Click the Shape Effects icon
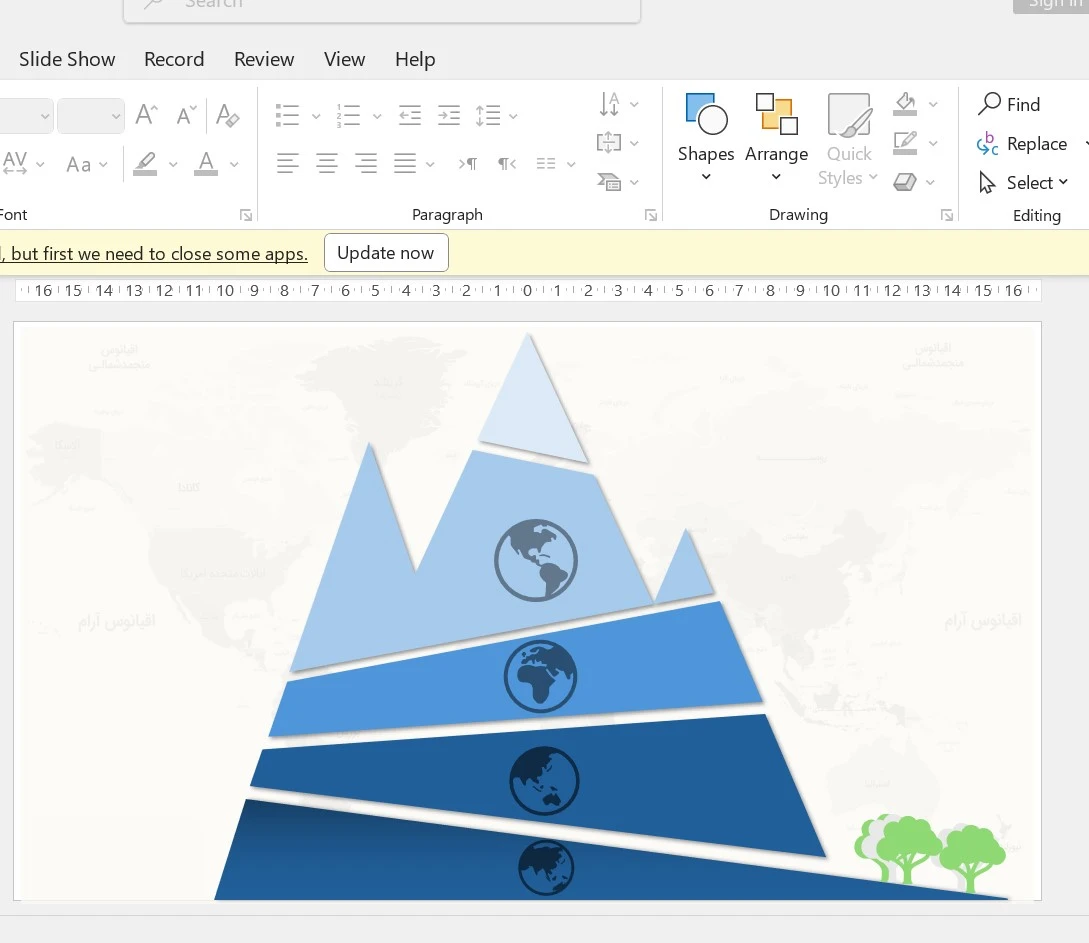 905,182
